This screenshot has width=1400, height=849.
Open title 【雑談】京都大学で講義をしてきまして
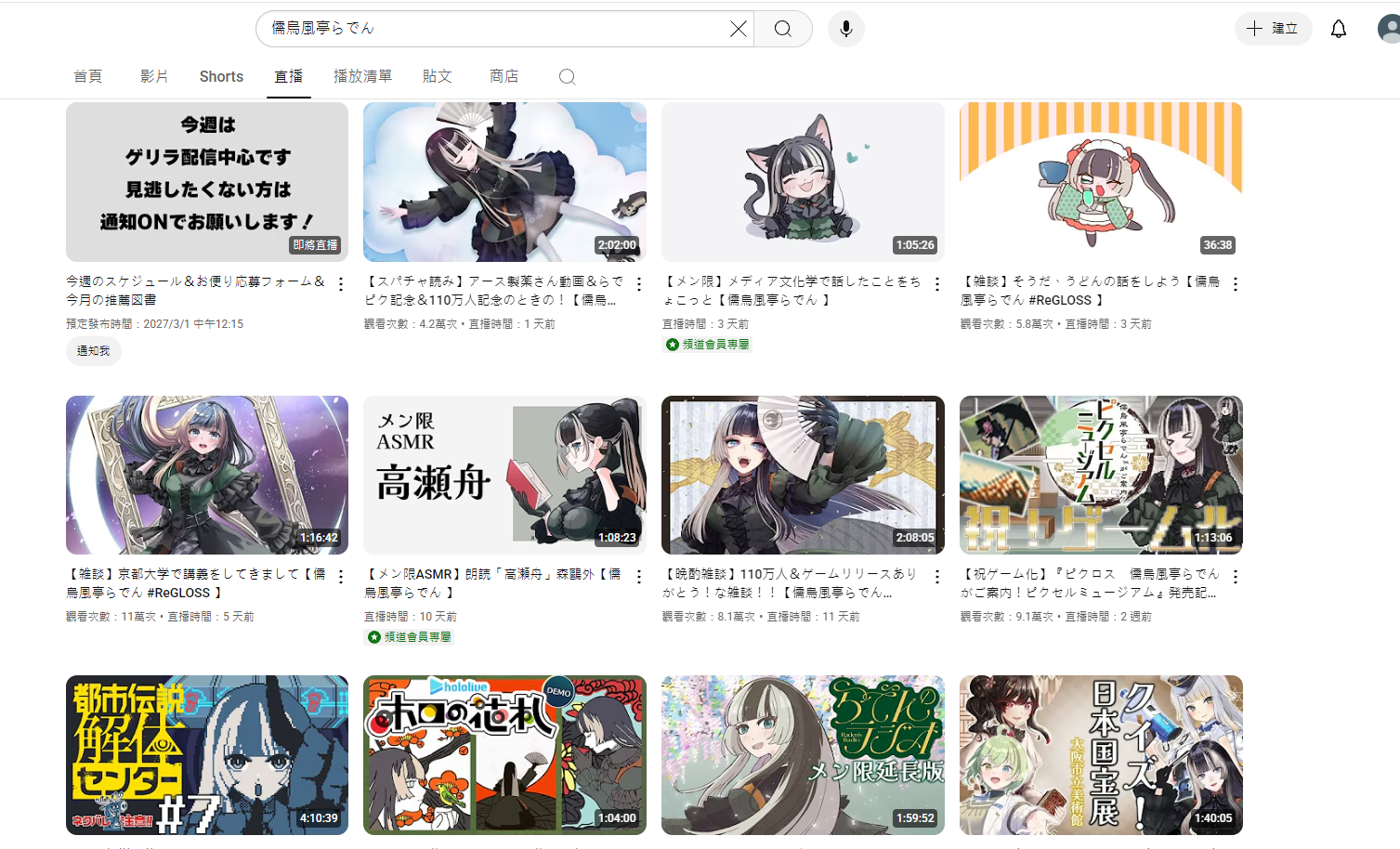195,583
